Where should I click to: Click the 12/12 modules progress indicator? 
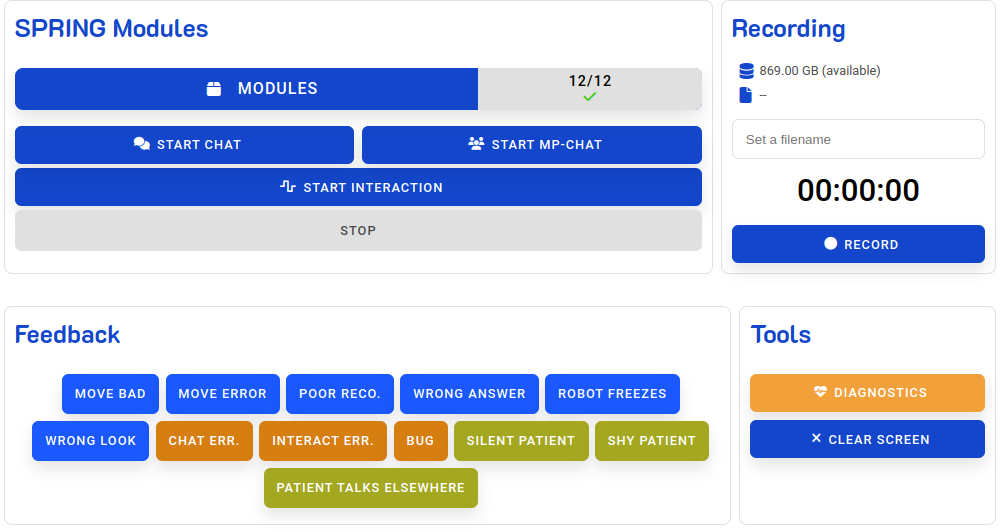[590, 82]
